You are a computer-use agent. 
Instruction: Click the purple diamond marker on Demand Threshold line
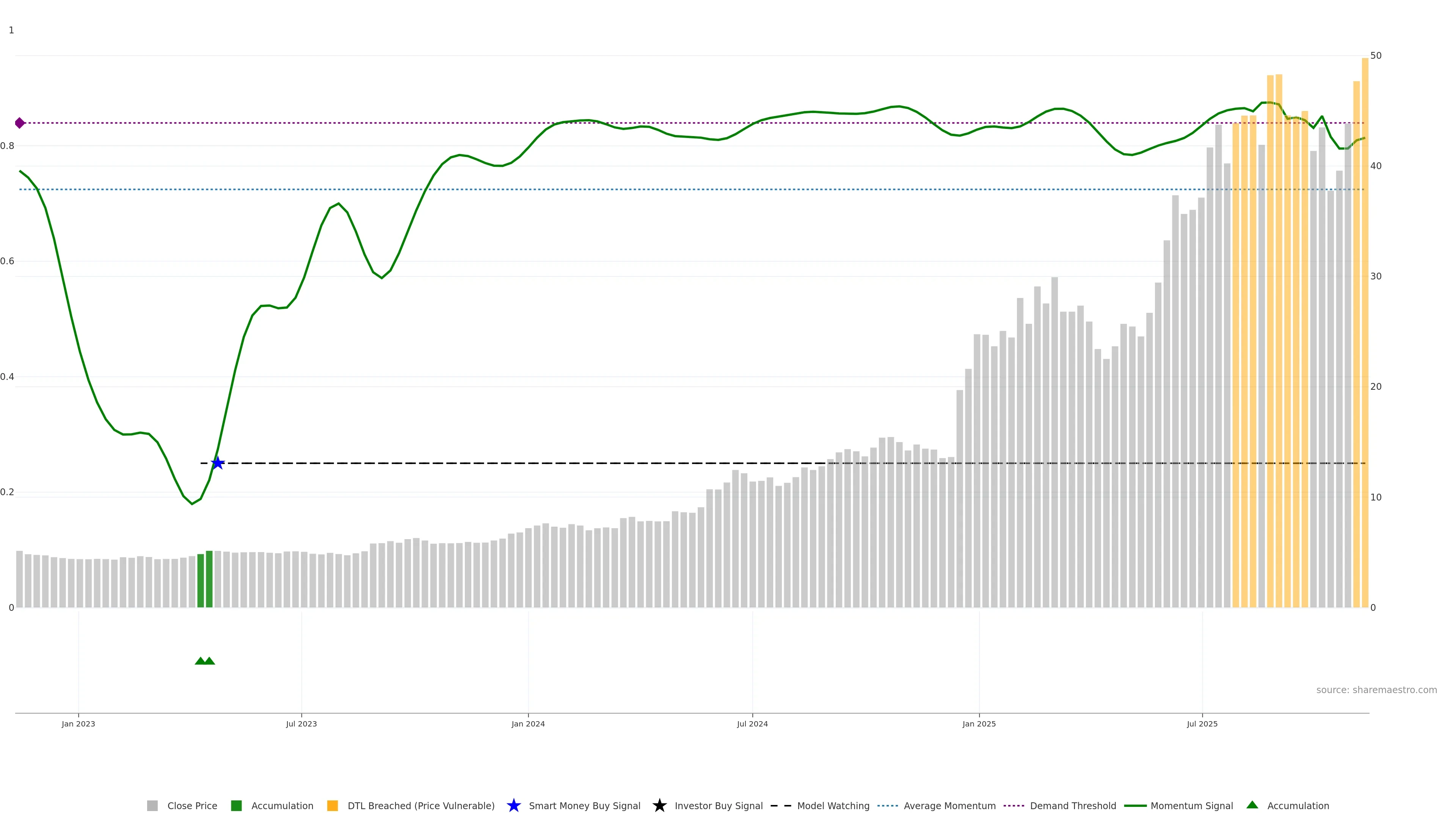pyautogui.click(x=20, y=122)
